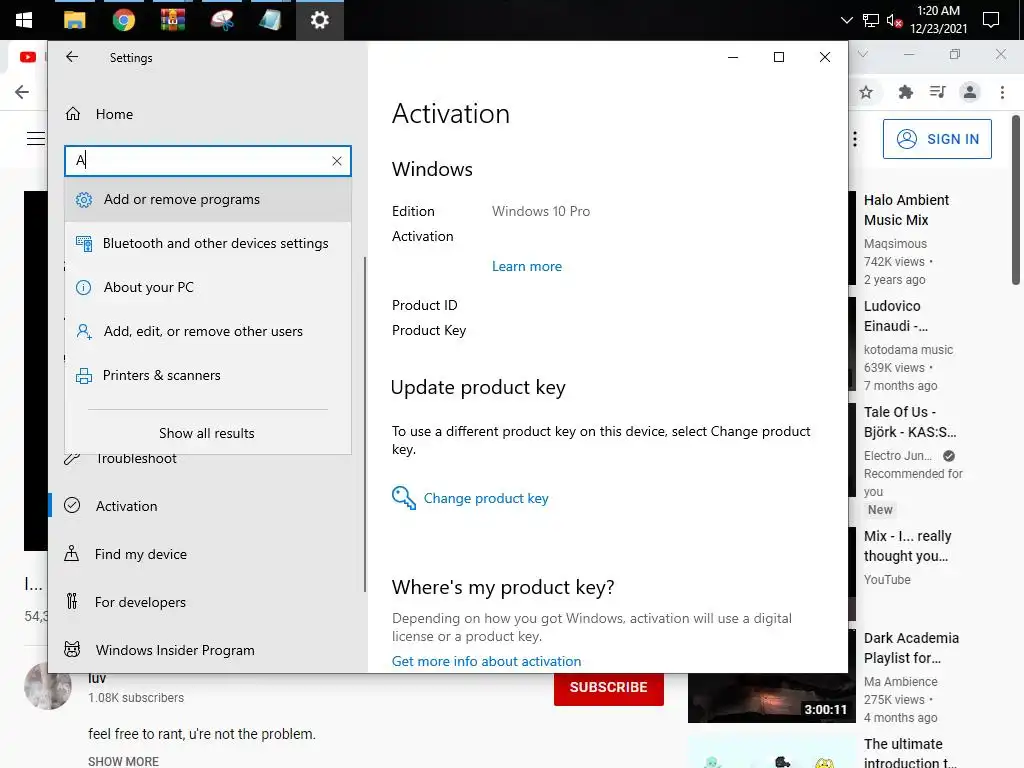Screen dimensions: 1024x768
Task: Click Chrome's back arrow button
Action: [x=22, y=92]
